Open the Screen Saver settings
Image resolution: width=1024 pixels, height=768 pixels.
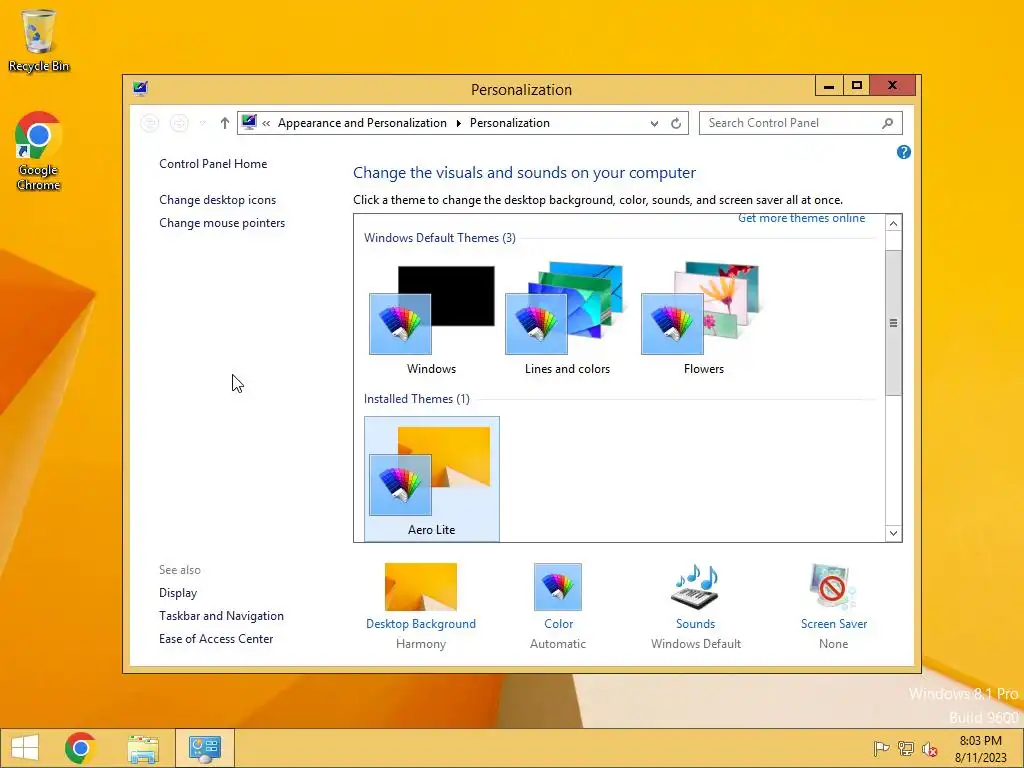click(834, 607)
